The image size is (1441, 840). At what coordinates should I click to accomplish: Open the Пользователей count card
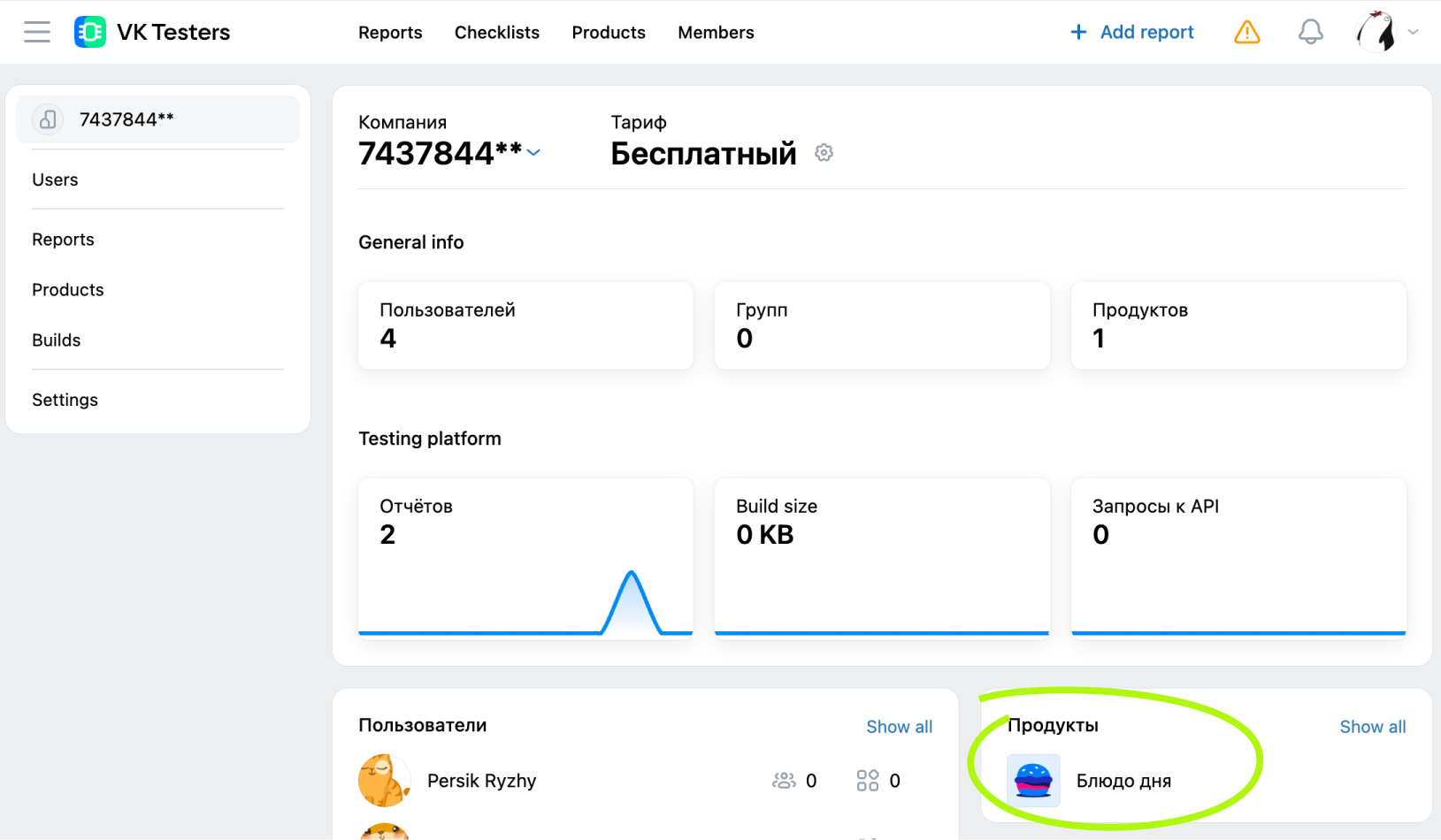click(x=525, y=325)
